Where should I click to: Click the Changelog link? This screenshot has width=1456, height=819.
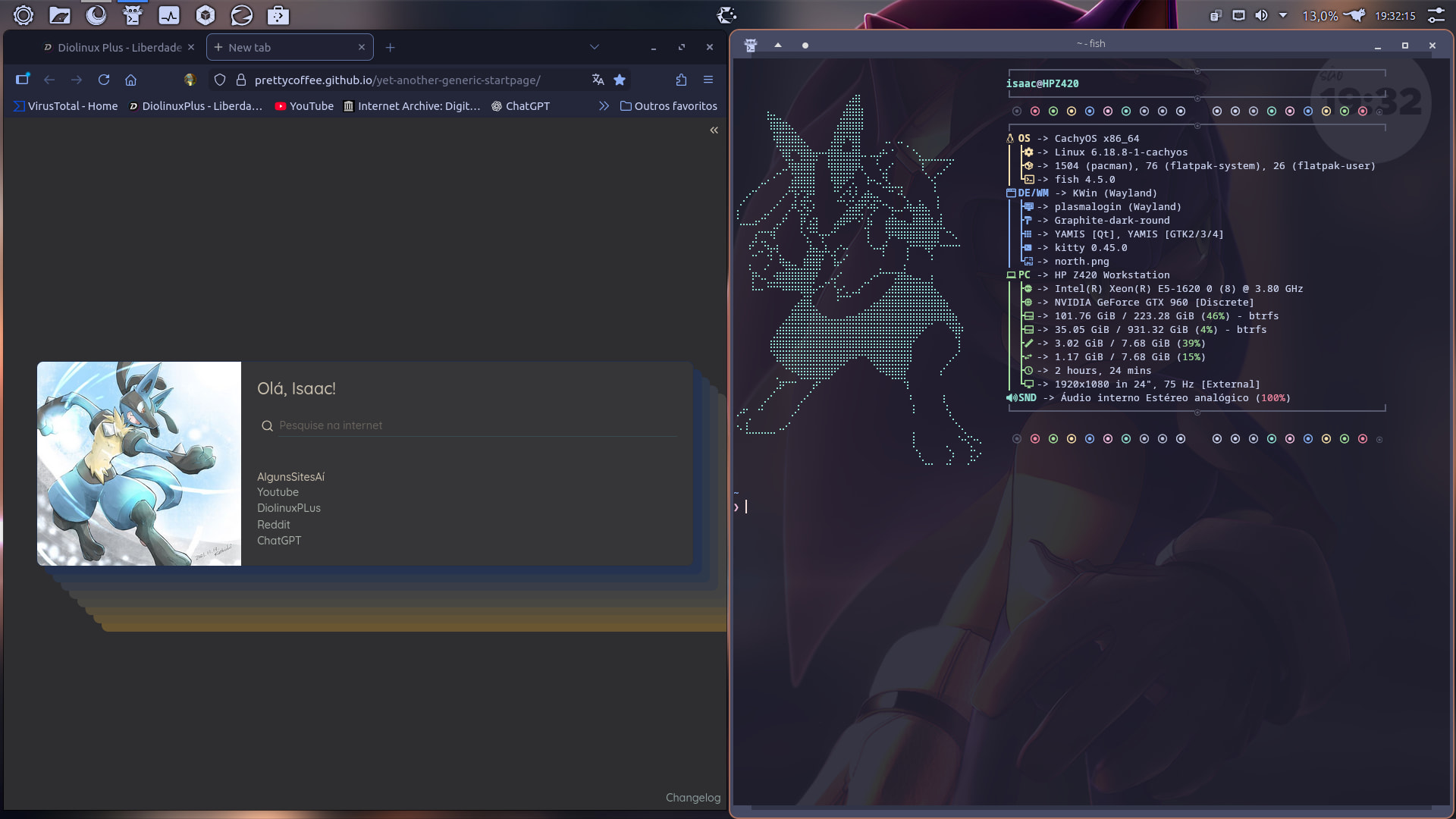tap(692, 798)
